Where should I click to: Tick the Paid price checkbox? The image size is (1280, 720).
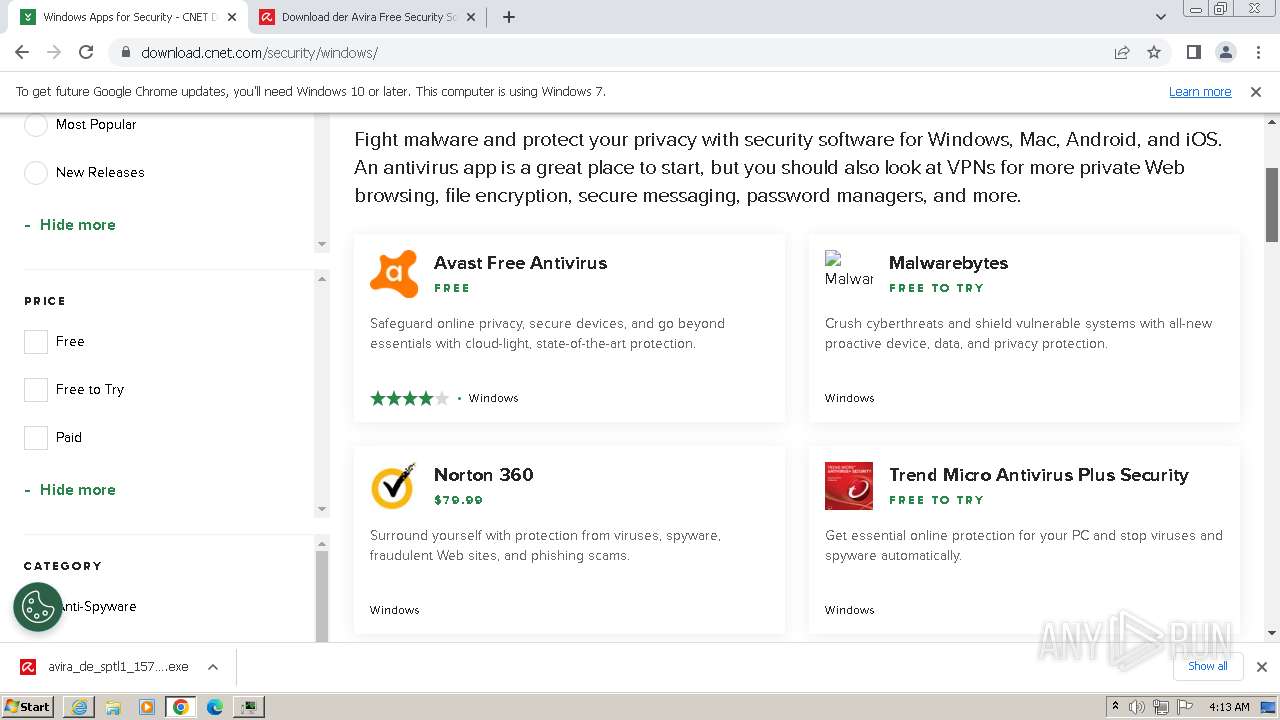pos(36,438)
